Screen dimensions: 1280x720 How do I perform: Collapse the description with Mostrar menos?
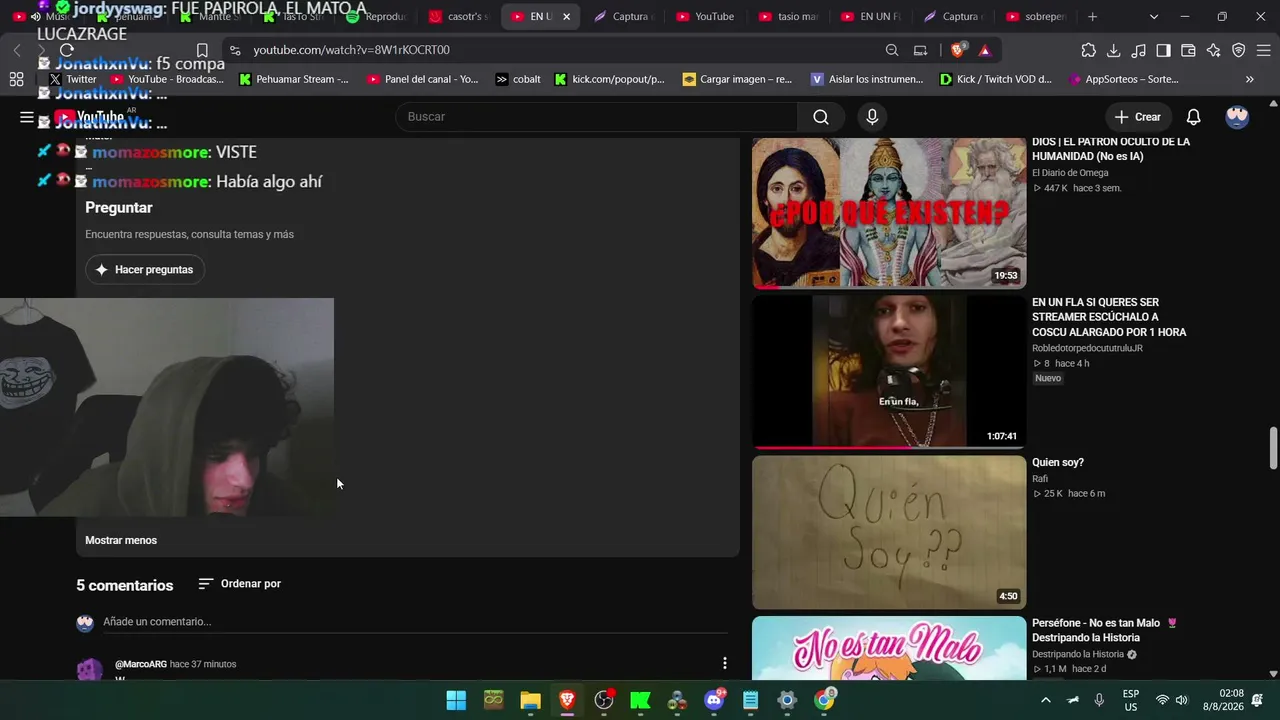pyautogui.click(x=121, y=540)
